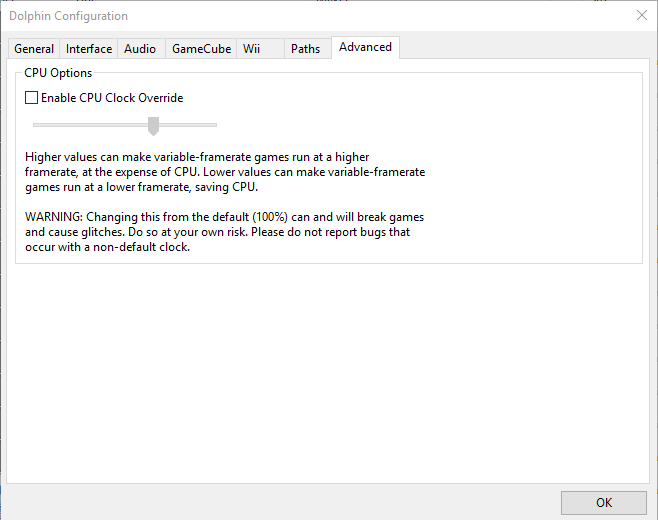
Task: Click slider track right of the handle
Action: (x=188, y=125)
